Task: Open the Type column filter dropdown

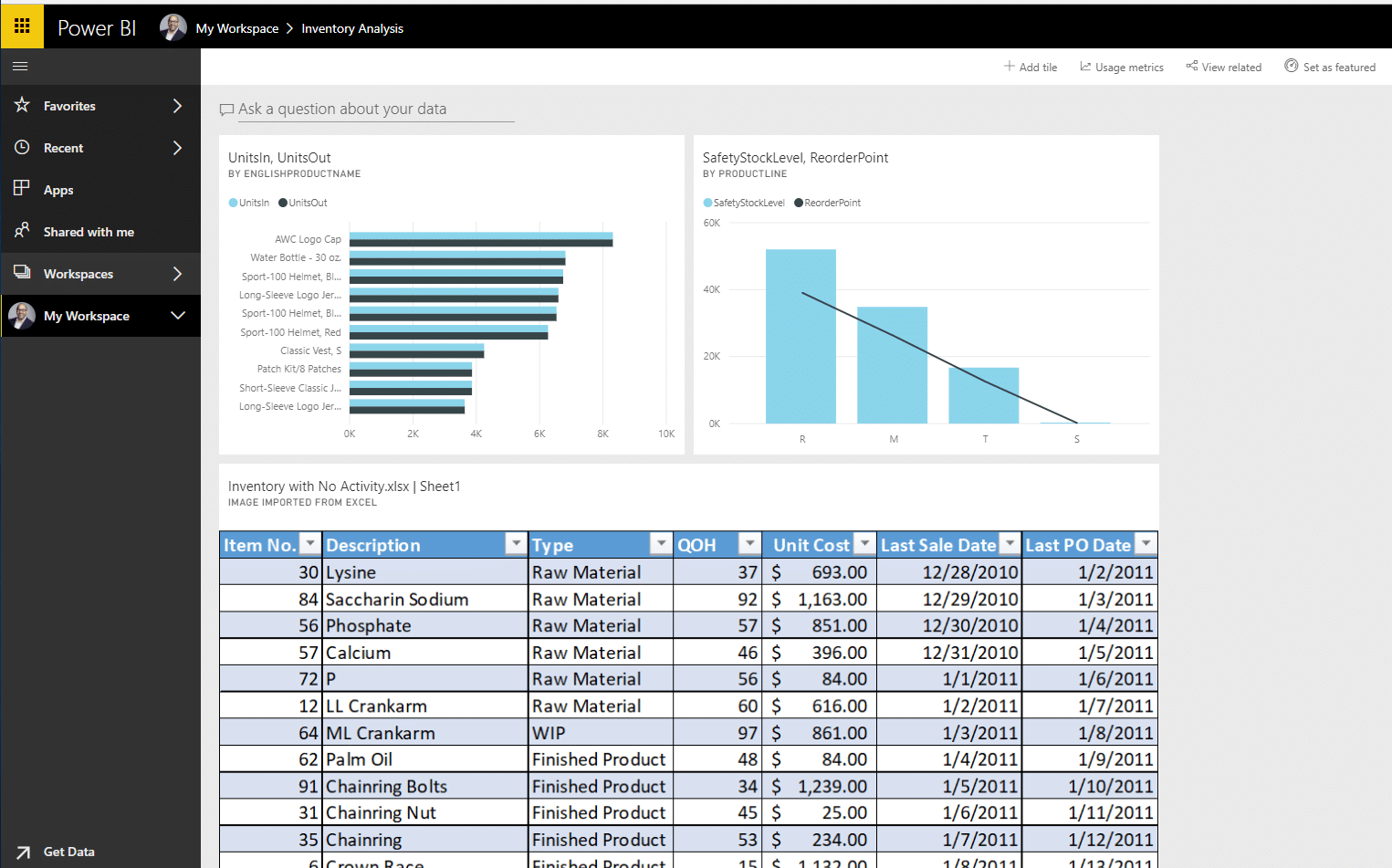Action: (660, 544)
